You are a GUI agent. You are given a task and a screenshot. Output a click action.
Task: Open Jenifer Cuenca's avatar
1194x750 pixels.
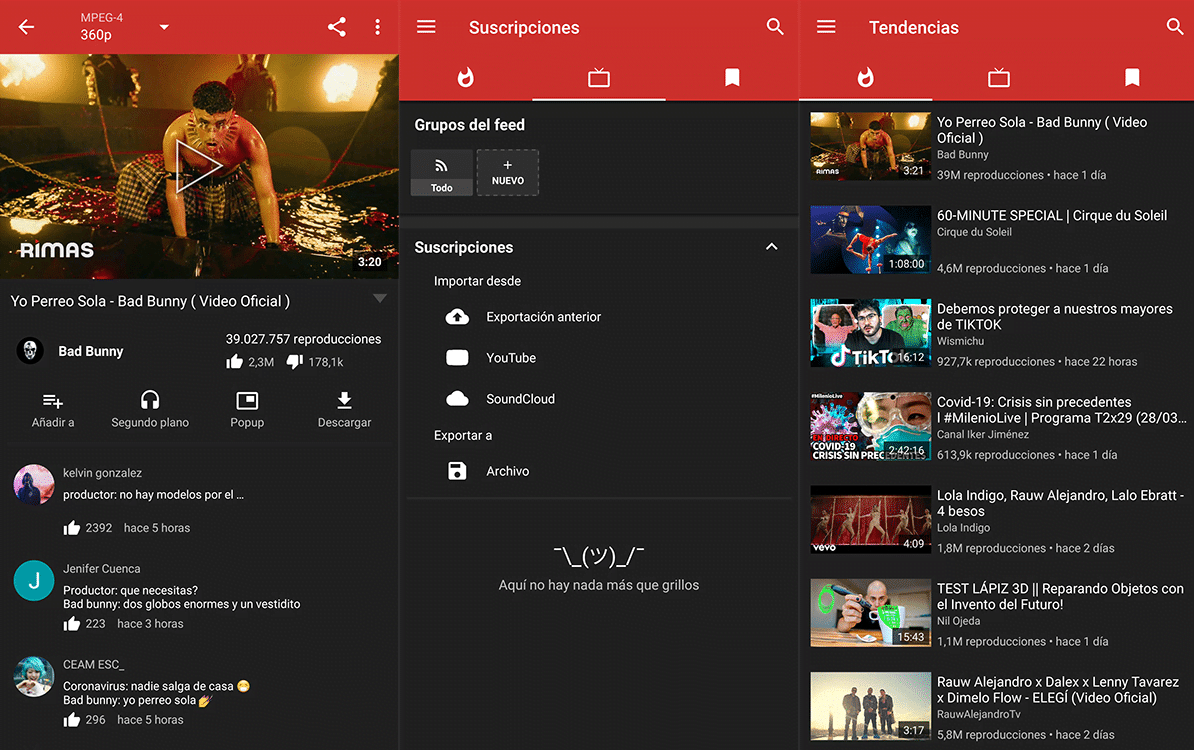pyautogui.click(x=34, y=580)
